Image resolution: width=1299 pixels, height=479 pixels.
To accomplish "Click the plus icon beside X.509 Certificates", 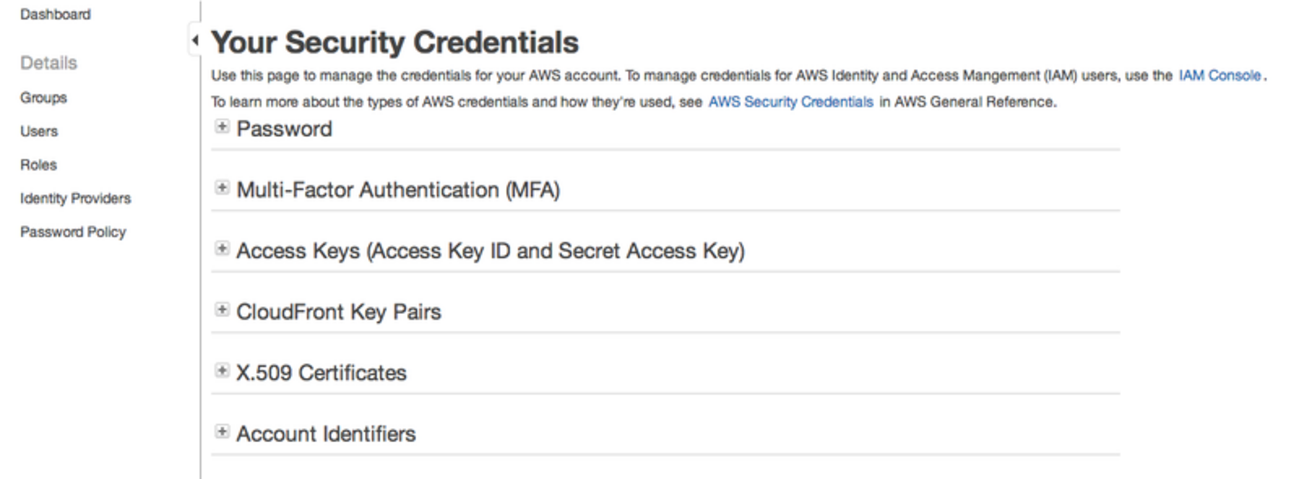I will [222, 371].
